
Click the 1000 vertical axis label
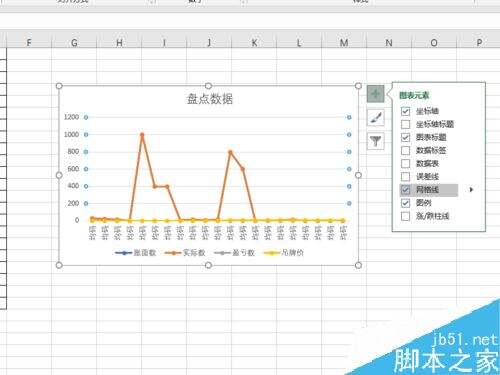coord(71,134)
